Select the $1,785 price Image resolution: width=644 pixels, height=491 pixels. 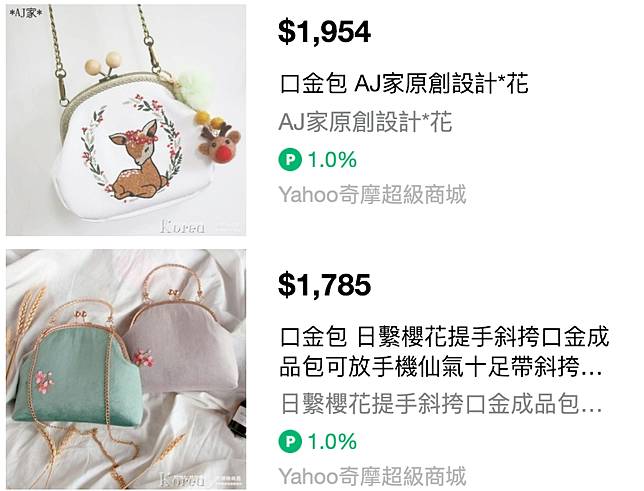point(324,285)
